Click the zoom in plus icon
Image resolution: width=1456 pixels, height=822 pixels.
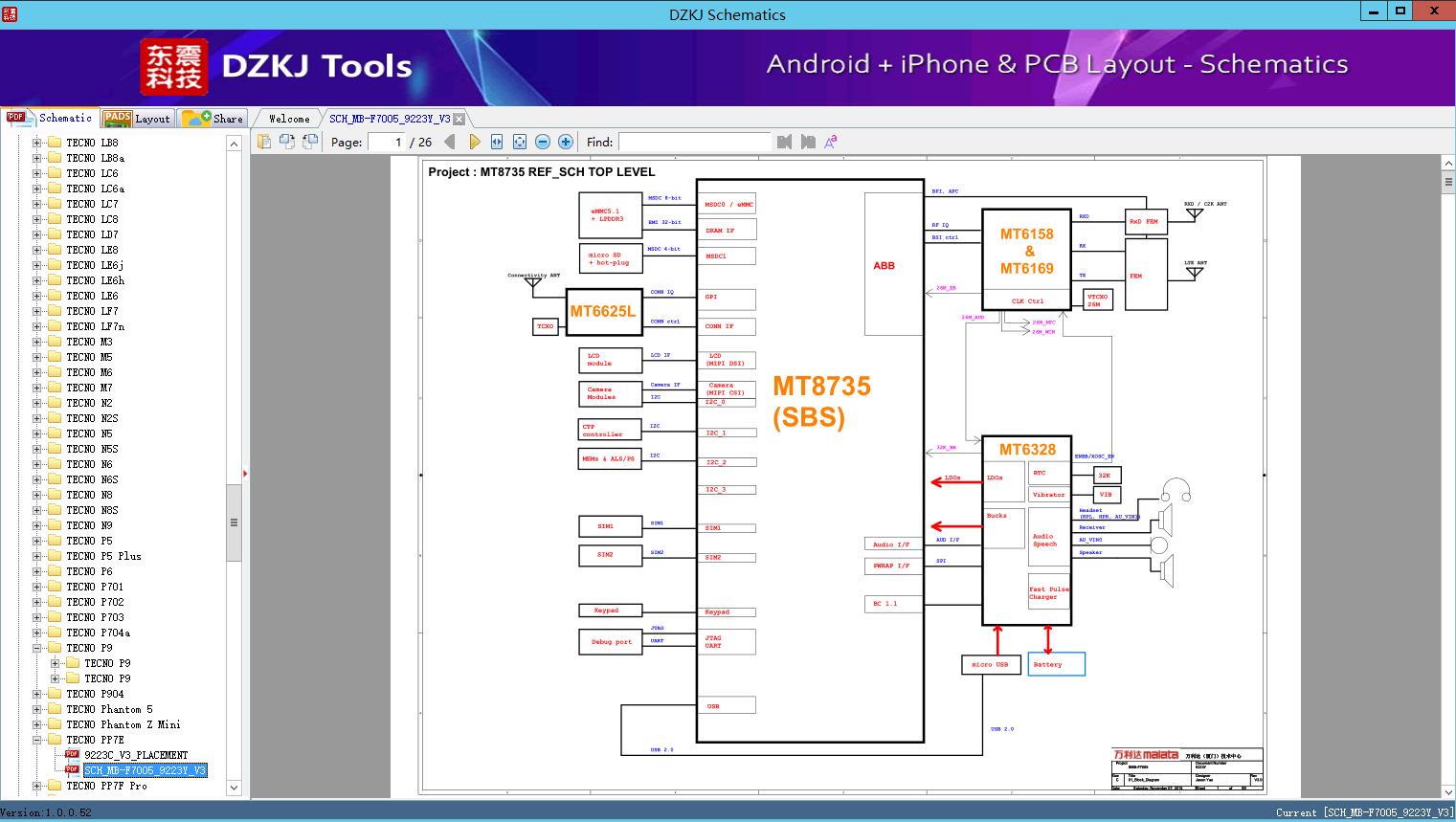click(566, 142)
